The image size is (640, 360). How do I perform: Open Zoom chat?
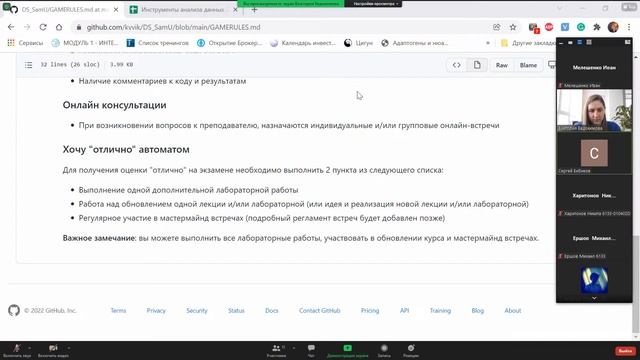point(311,351)
